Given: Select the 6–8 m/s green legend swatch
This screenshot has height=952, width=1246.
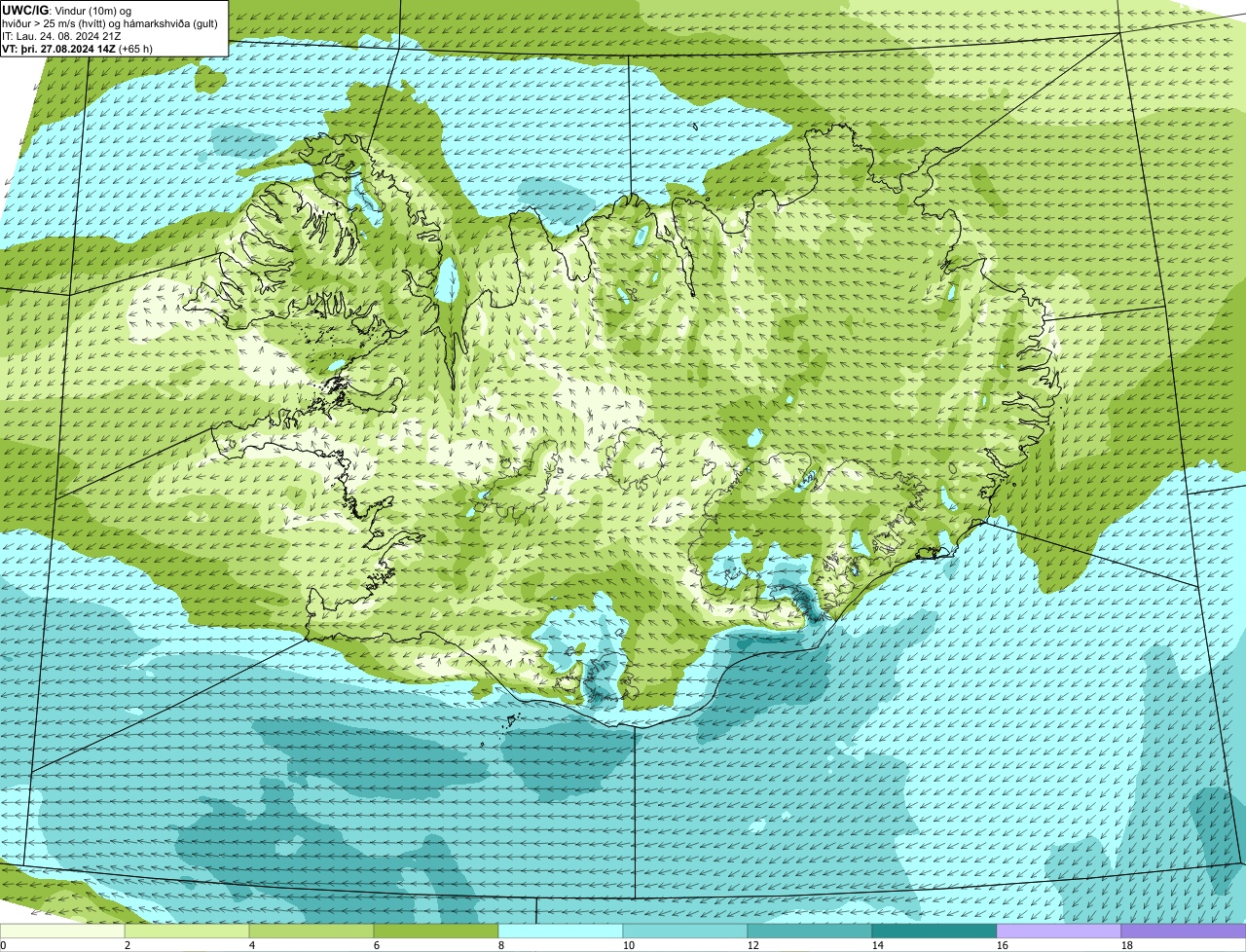Looking at the screenshot, I should click(436, 932).
